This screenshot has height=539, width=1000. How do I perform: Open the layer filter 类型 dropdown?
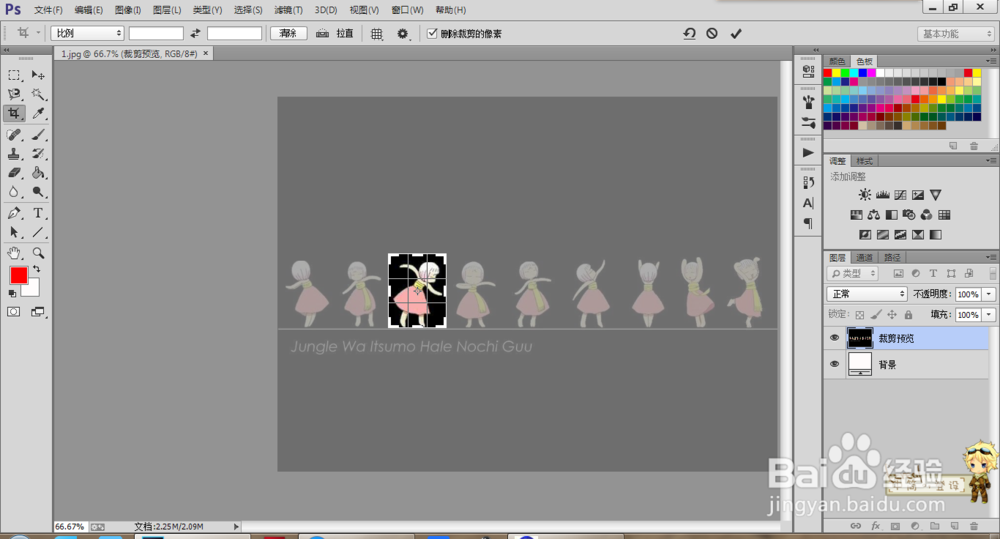coord(853,274)
